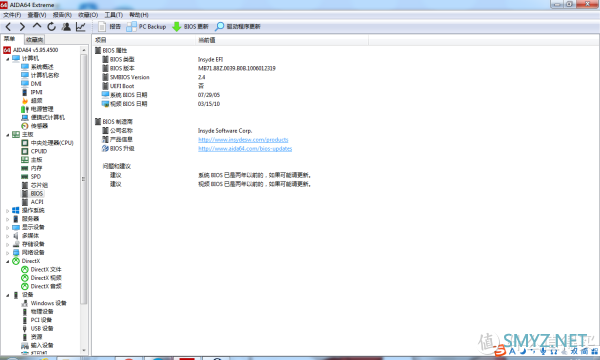Image resolution: width=600 pixels, height=360 pixels.
Task: Select the 芯片组 chipset tree item
Action: coord(34,185)
